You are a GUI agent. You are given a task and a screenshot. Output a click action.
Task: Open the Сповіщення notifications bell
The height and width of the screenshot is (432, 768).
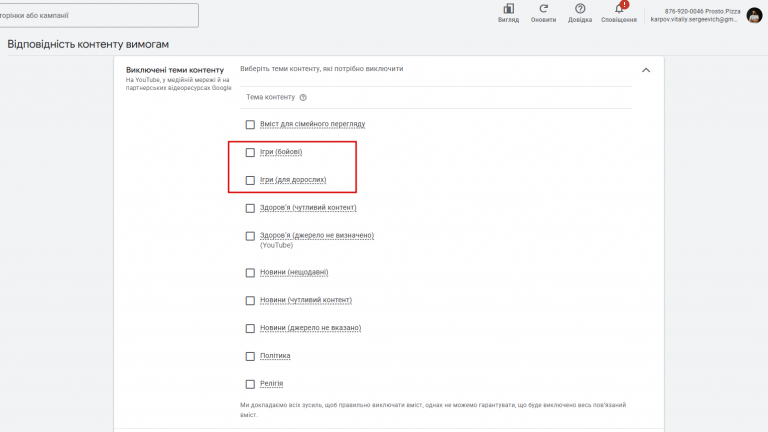[x=619, y=9]
